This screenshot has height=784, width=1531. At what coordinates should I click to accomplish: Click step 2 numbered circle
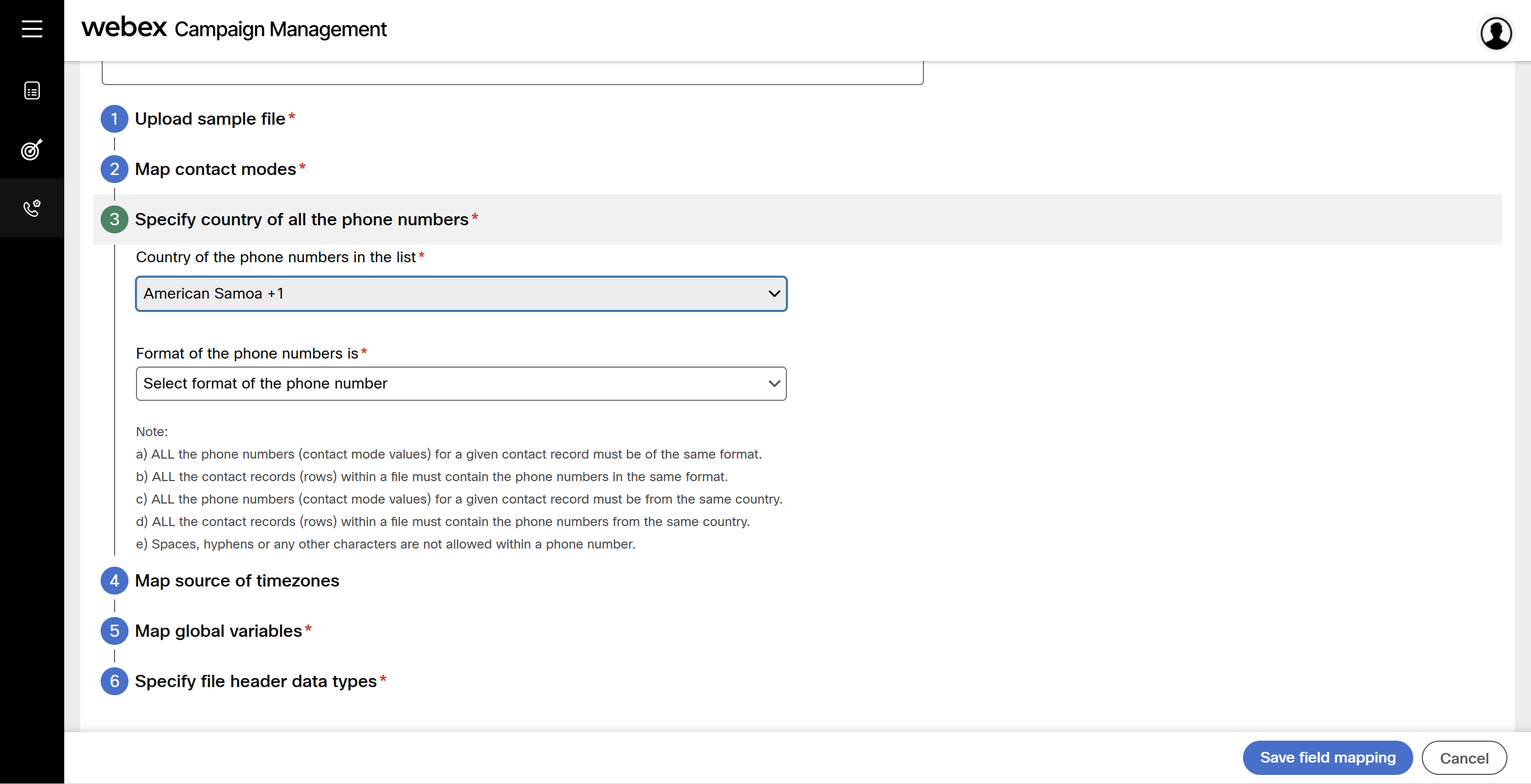pos(114,169)
